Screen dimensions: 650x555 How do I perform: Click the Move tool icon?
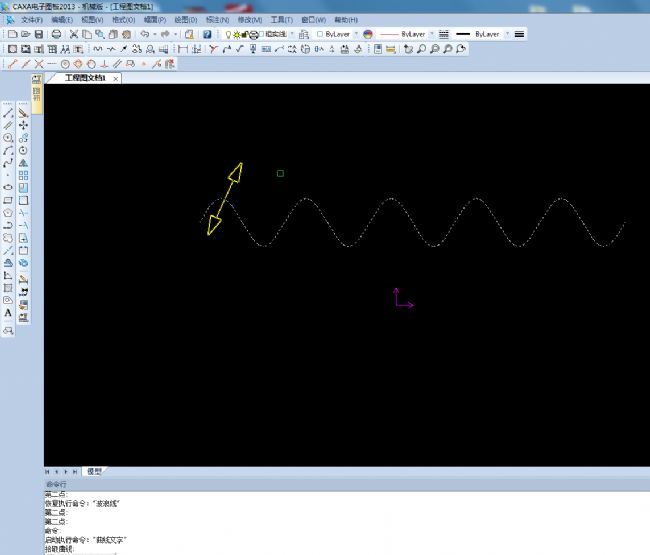[23, 125]
